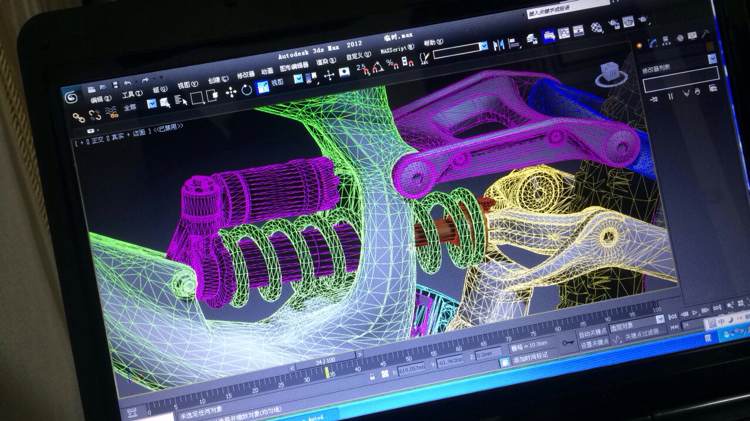Toggle the Angle Snap button
The image size is (750, 421).
(x=377, y=67)
